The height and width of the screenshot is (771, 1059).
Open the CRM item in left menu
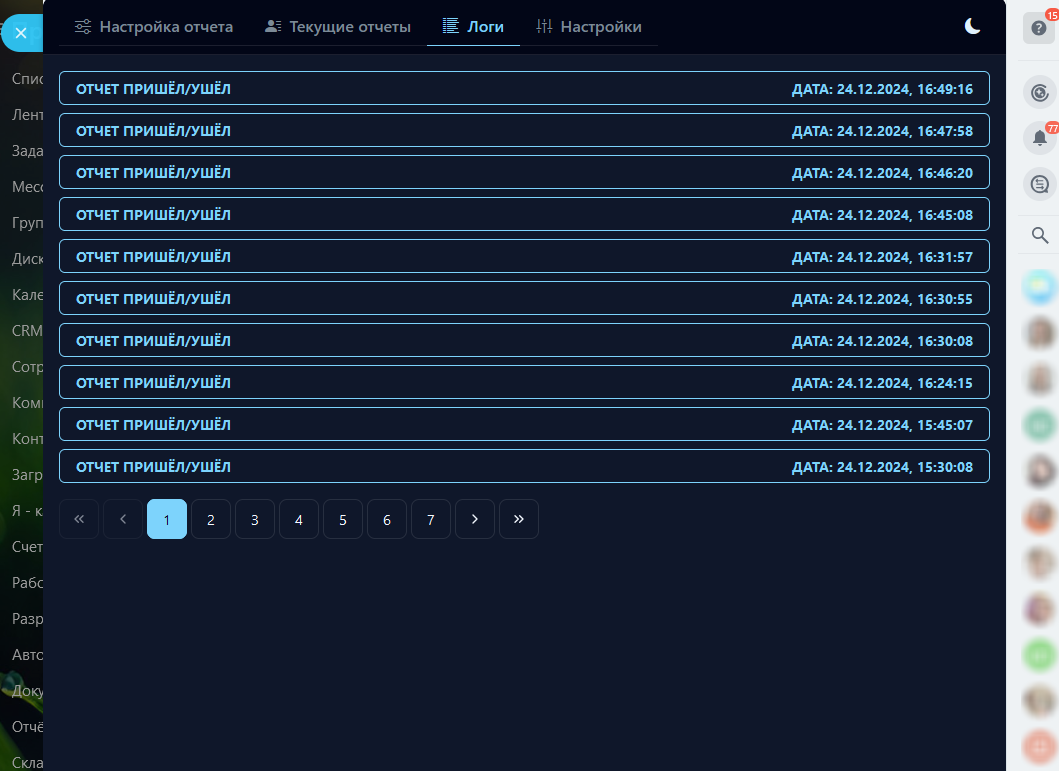click(x=27, y=331)
